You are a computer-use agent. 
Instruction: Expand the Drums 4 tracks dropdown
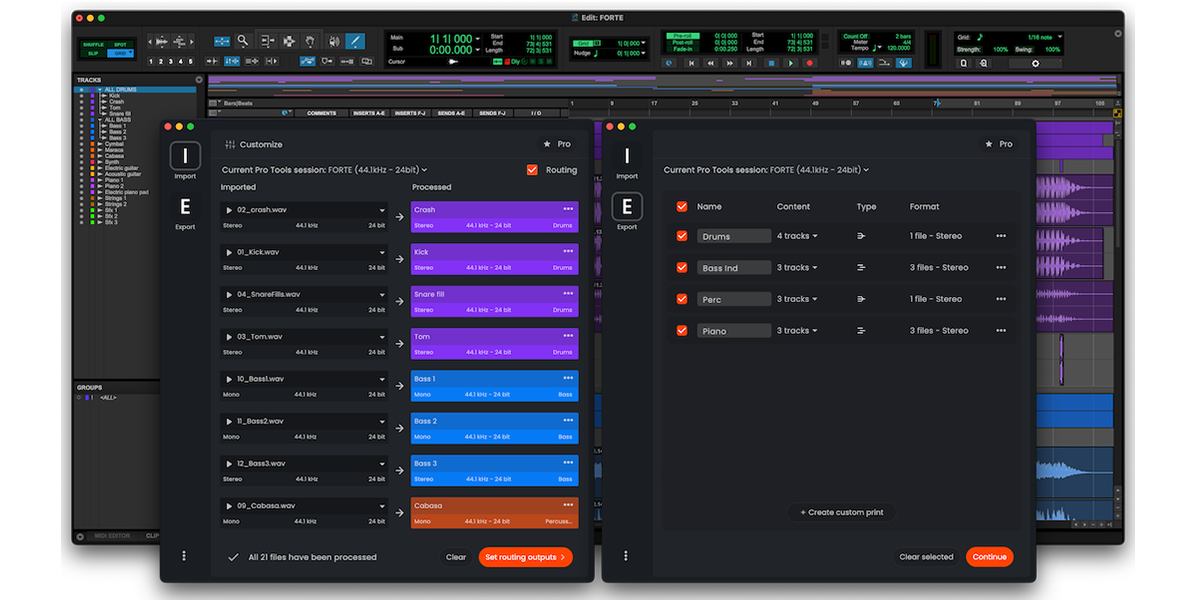tap(797, 236)
